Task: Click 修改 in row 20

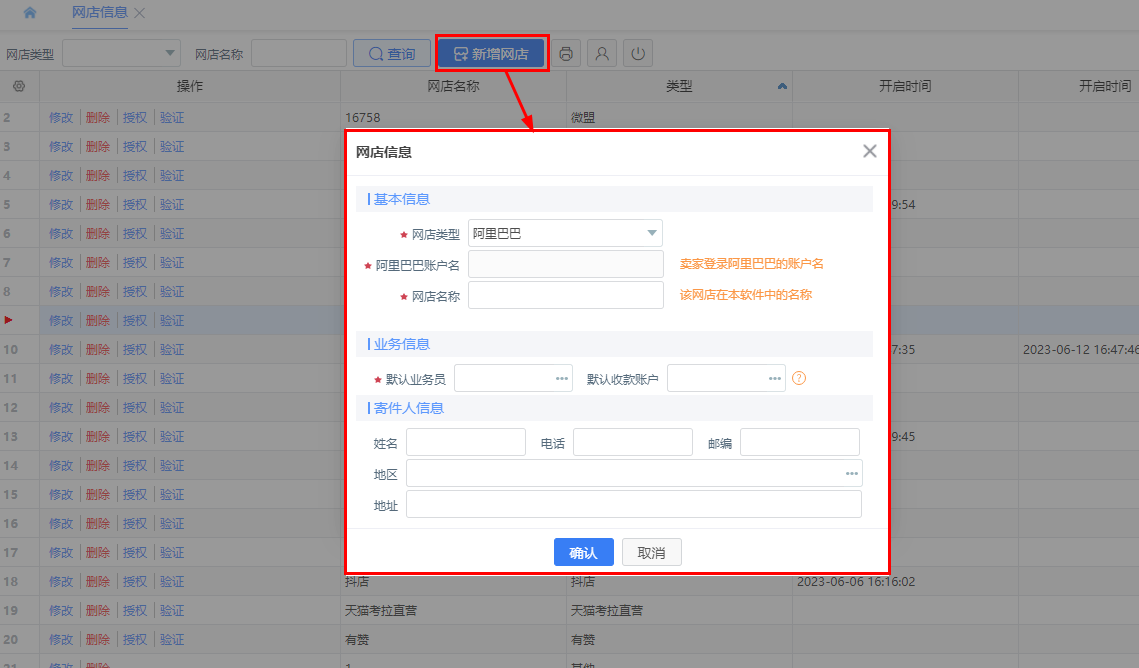Action: point(61,640)
